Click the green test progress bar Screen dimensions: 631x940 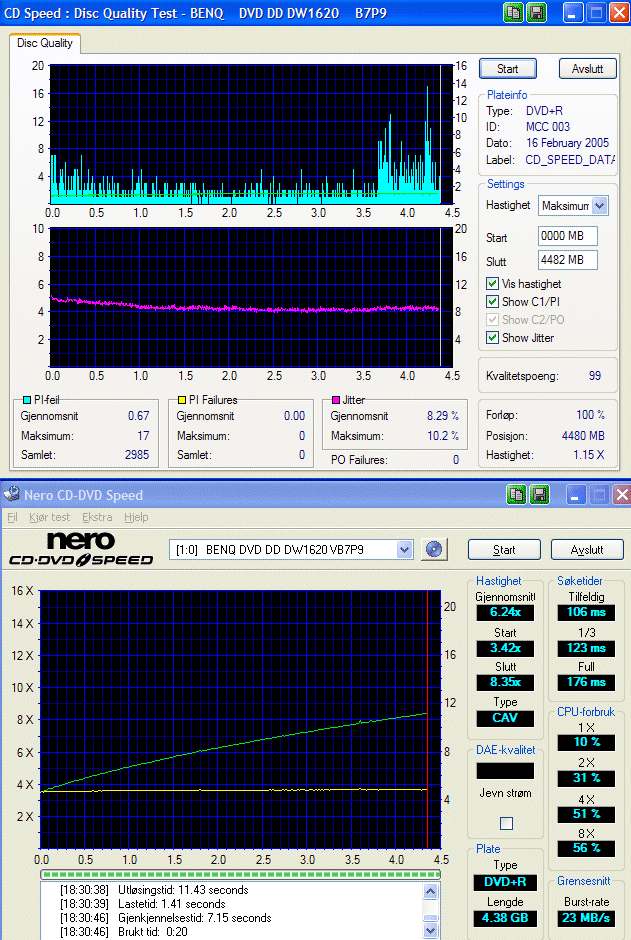tap(240, 875)
